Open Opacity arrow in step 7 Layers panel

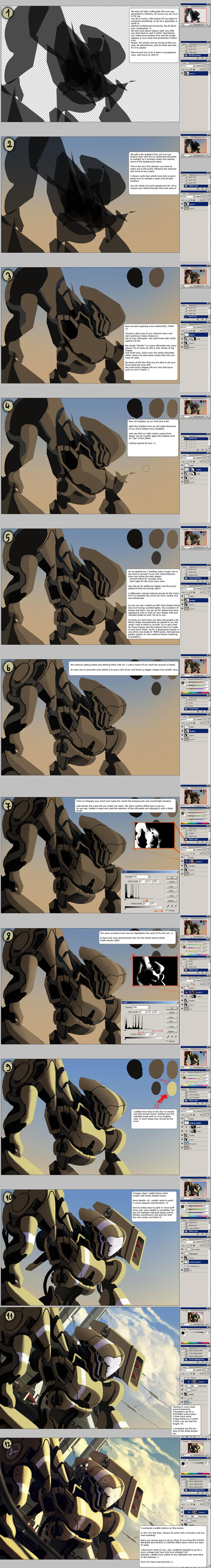click(x=209, y=850)
